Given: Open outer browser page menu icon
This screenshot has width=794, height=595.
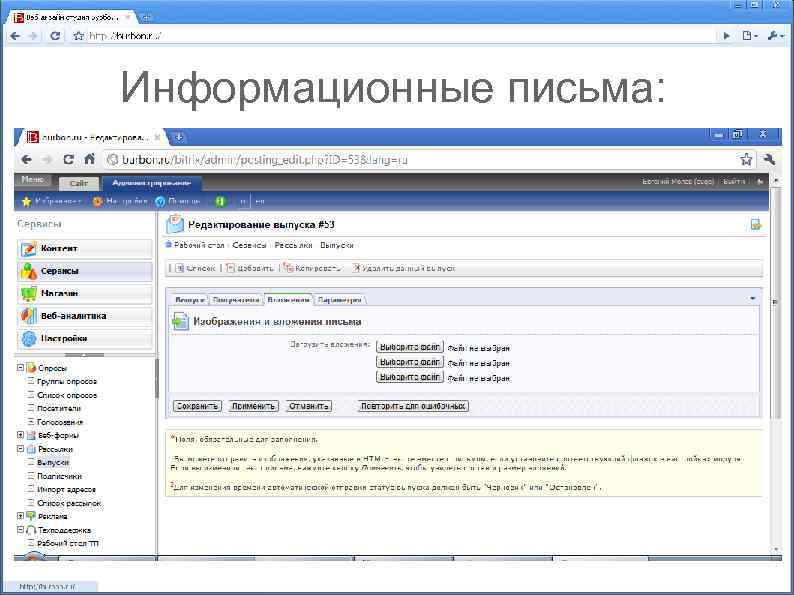Looking at the screenshot, I should click(x=749, y=35).
